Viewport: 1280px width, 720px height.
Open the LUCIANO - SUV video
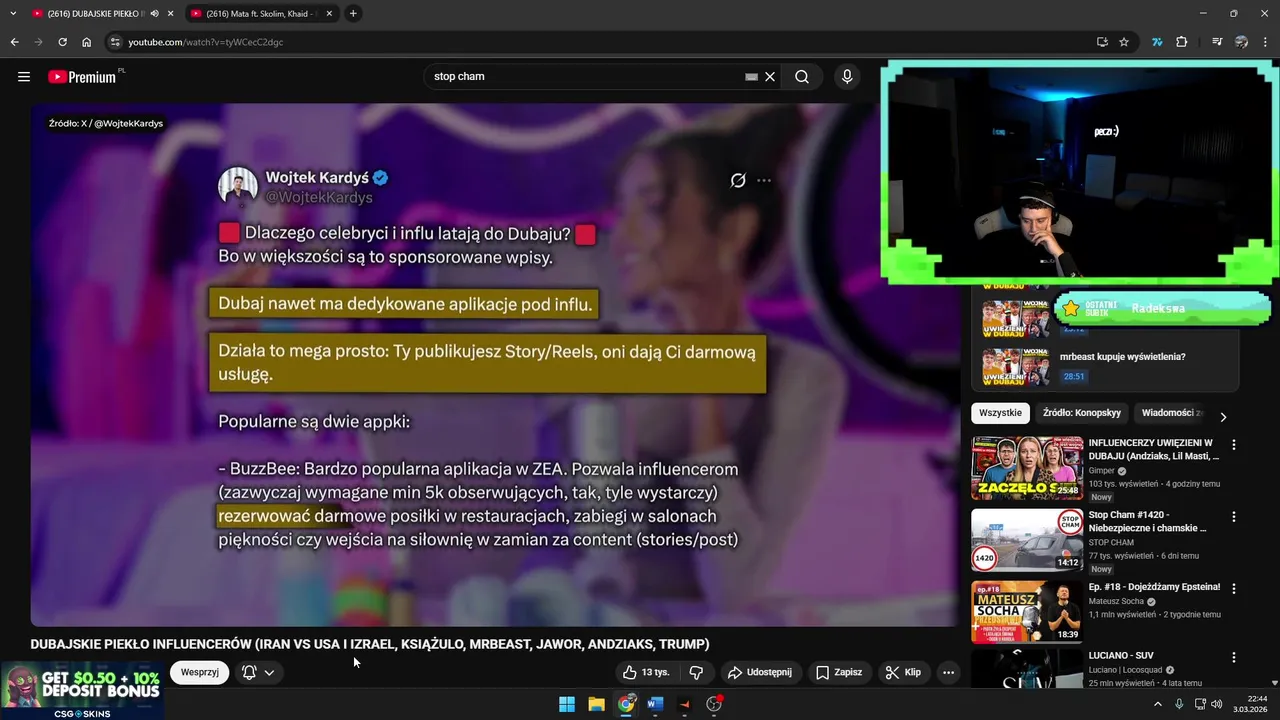click(x=1121, y=656)
